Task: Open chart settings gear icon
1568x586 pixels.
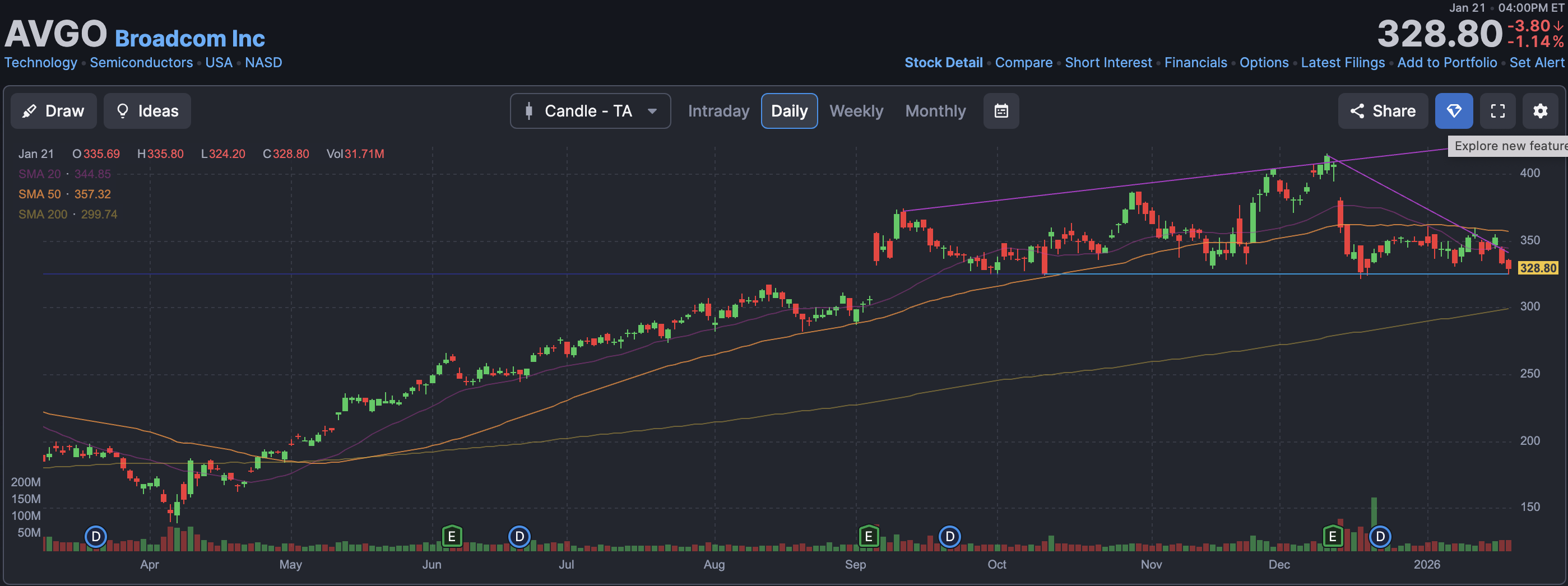Action: [x=1541, y=111]
